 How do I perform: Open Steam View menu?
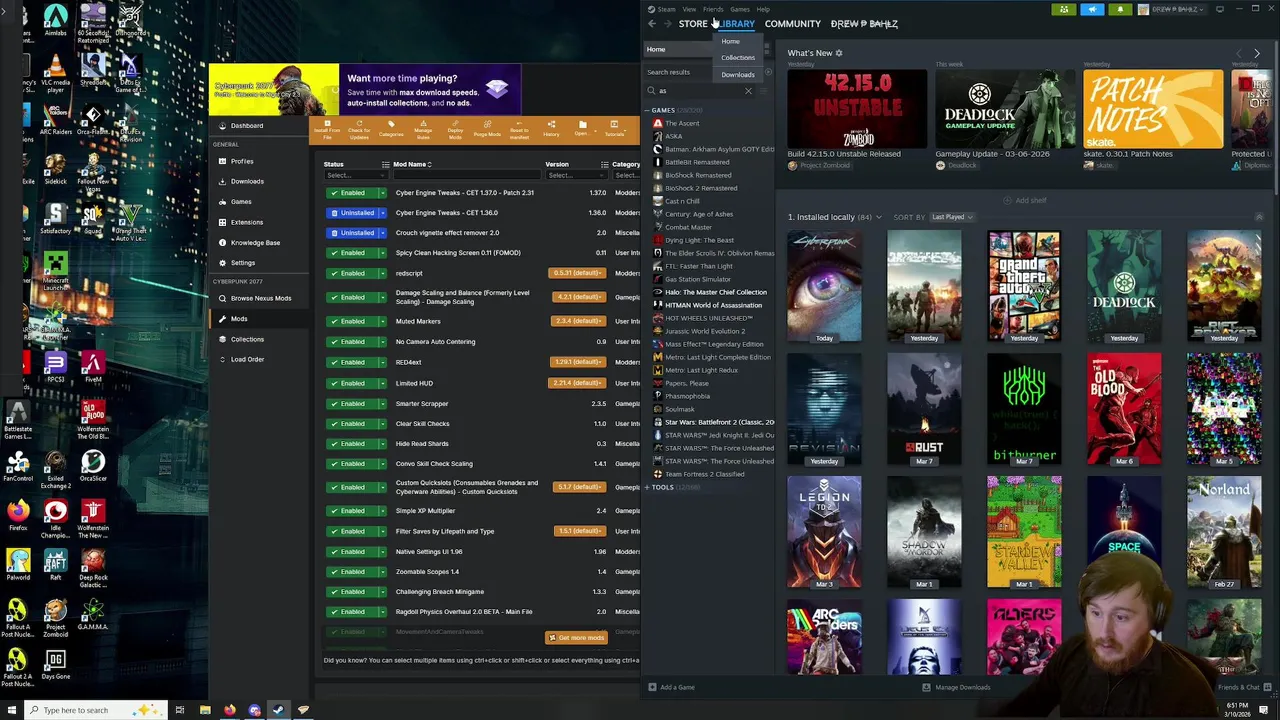pyautogui.click(x=689, y=9)
